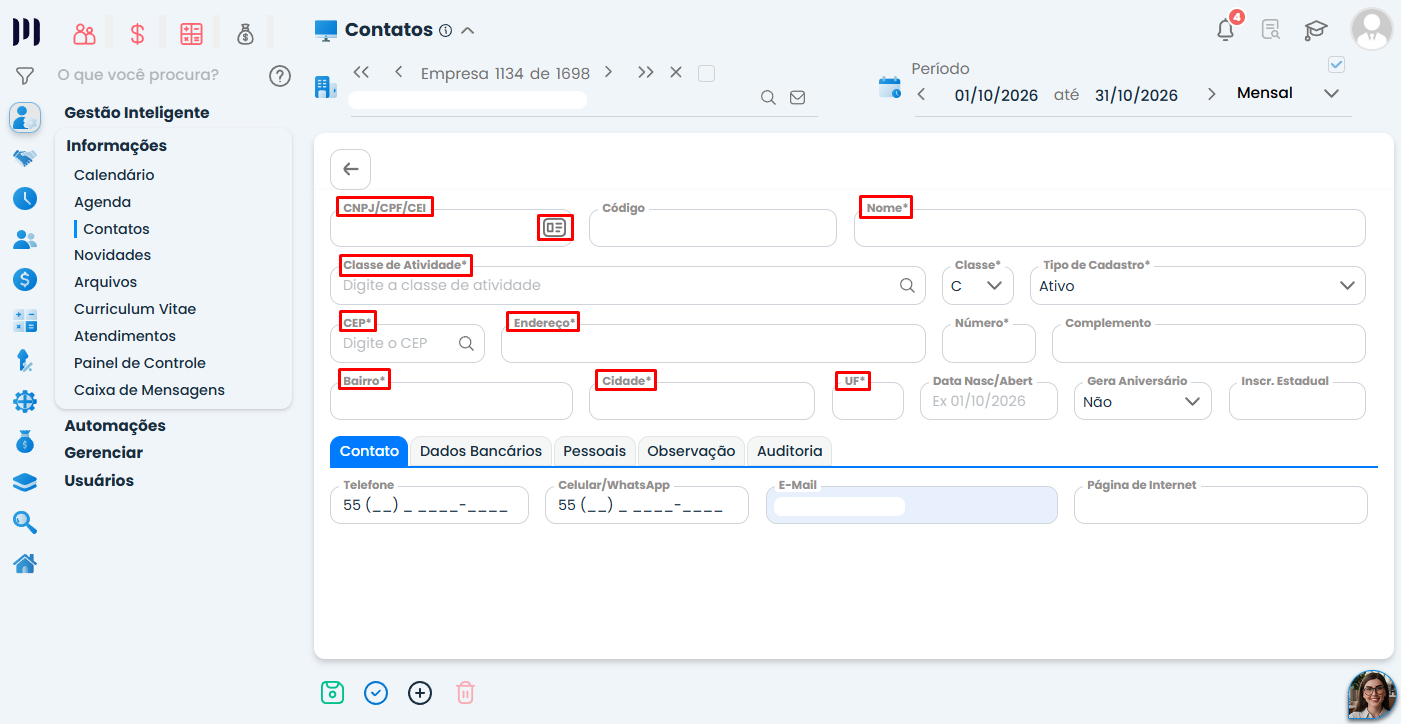Open the Tipo de Cadastro dropdown

1198,285
